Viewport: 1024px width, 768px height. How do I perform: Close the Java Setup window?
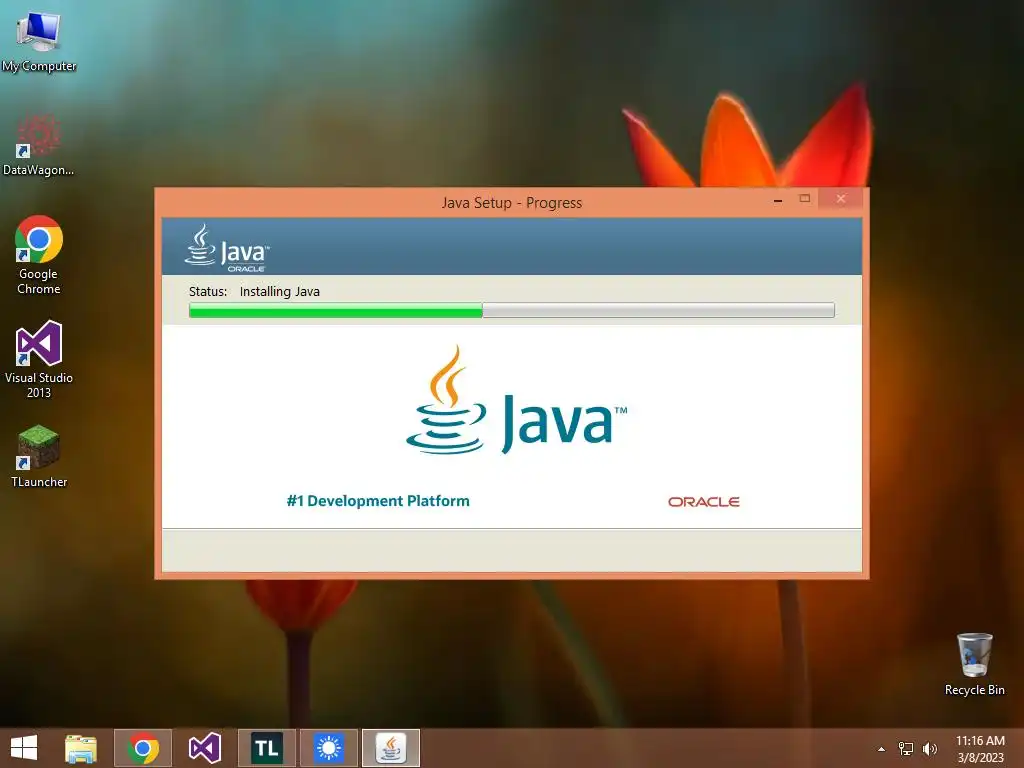coord(841,199)
